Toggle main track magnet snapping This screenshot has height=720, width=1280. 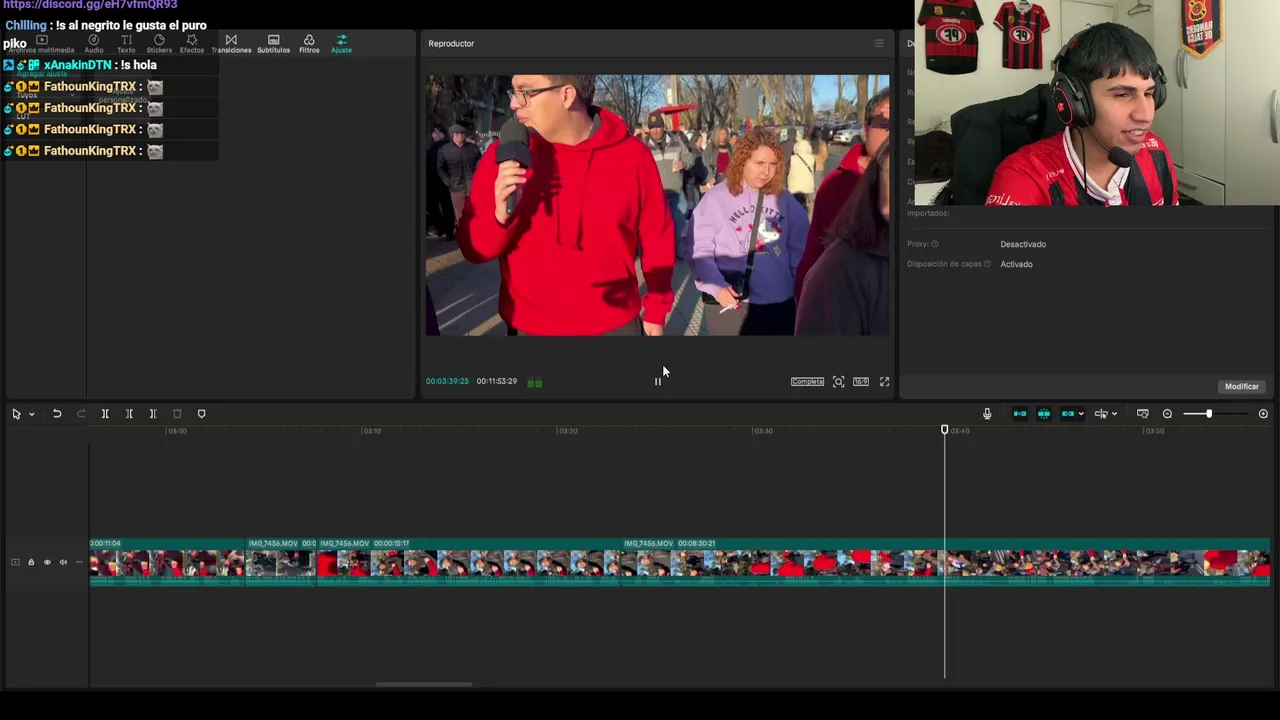(1020, 414)
